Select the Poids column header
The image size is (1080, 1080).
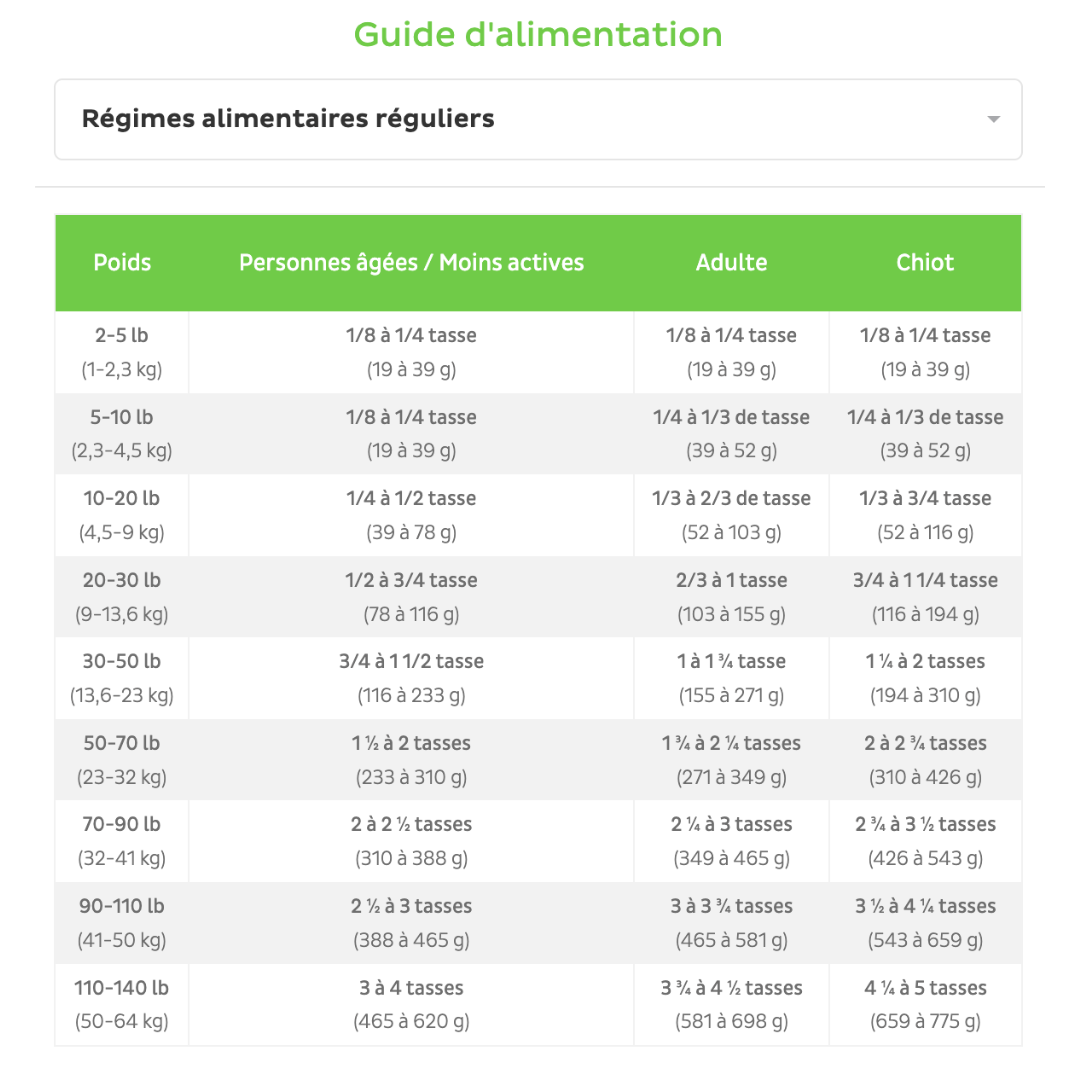click(122, 262)
